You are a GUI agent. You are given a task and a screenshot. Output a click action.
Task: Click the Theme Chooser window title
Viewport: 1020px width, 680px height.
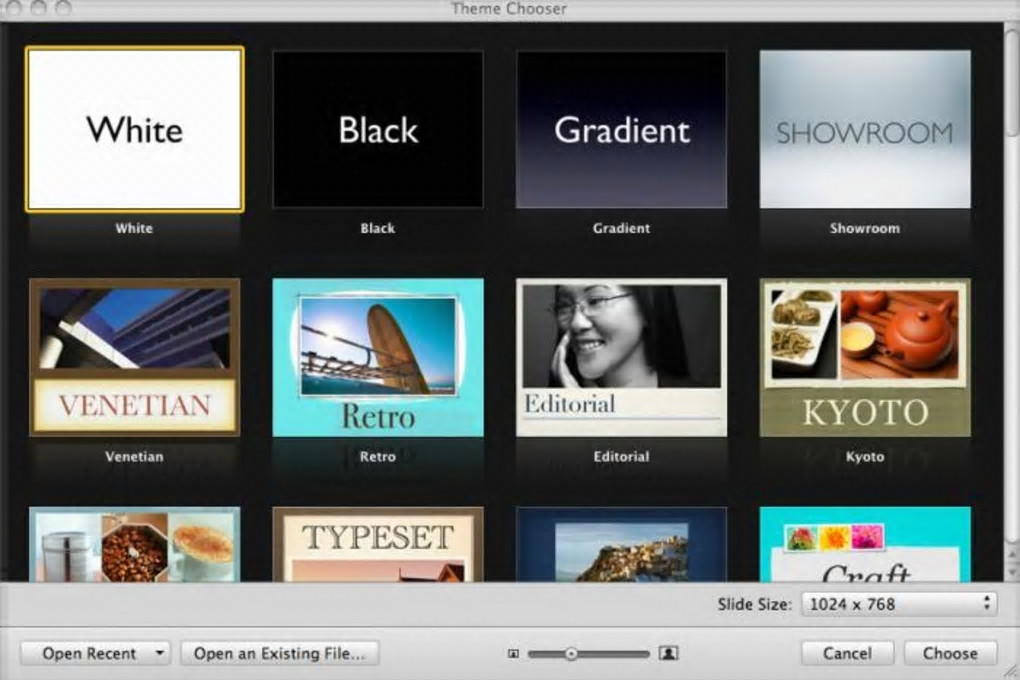coord(509,9)
